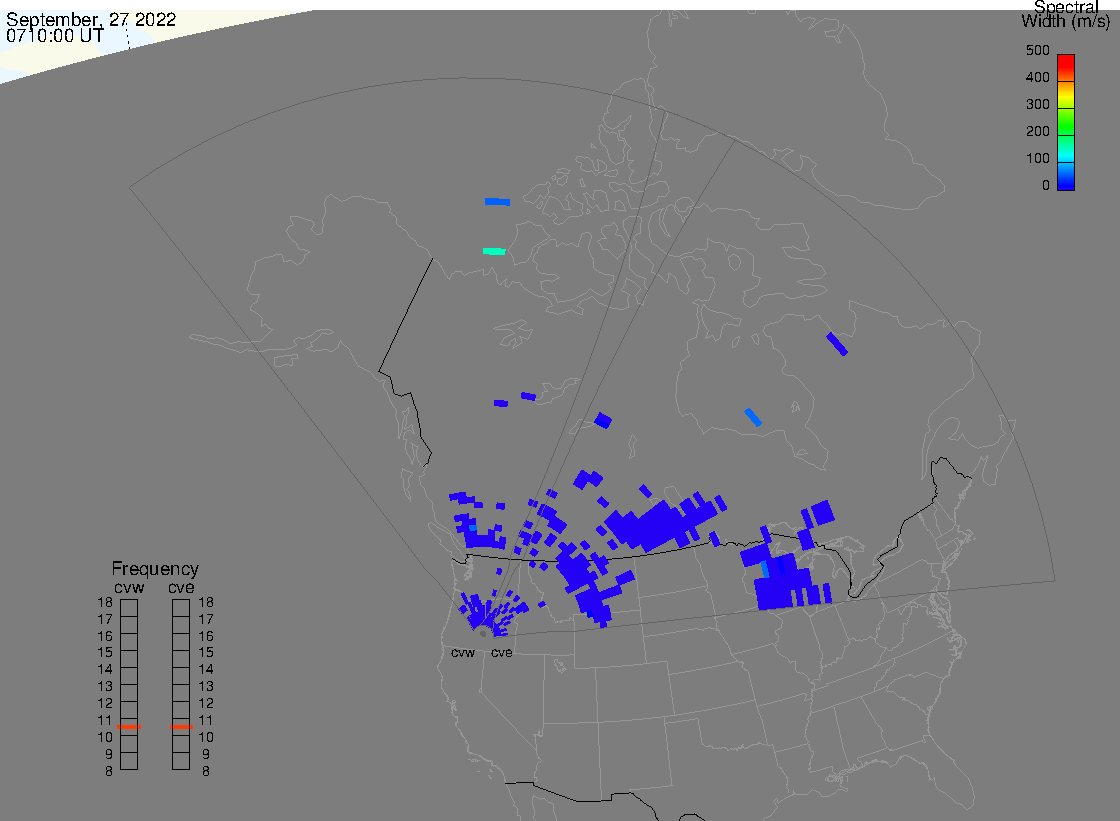Click the "400" colorbar scale label

click(1037, 77)
